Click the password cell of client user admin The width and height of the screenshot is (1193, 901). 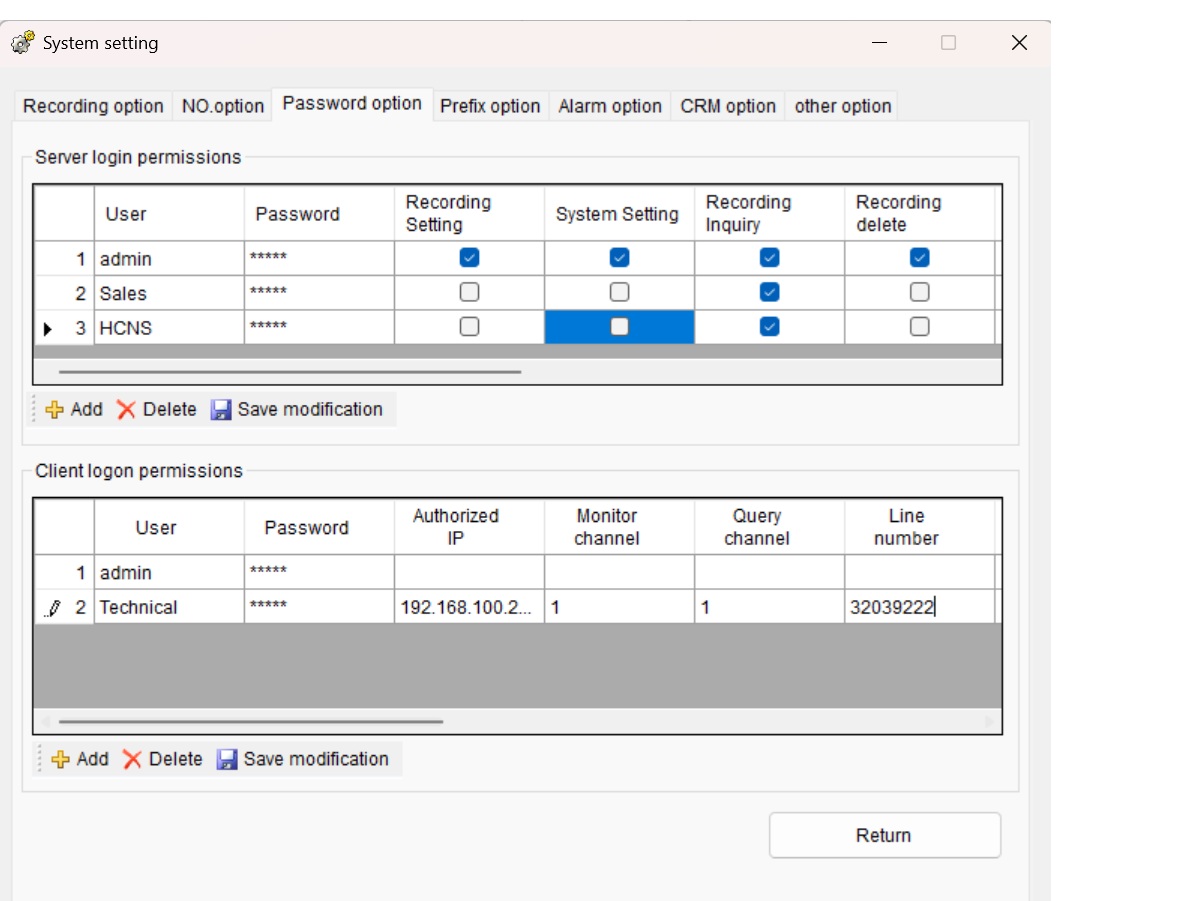coord(319,572)
